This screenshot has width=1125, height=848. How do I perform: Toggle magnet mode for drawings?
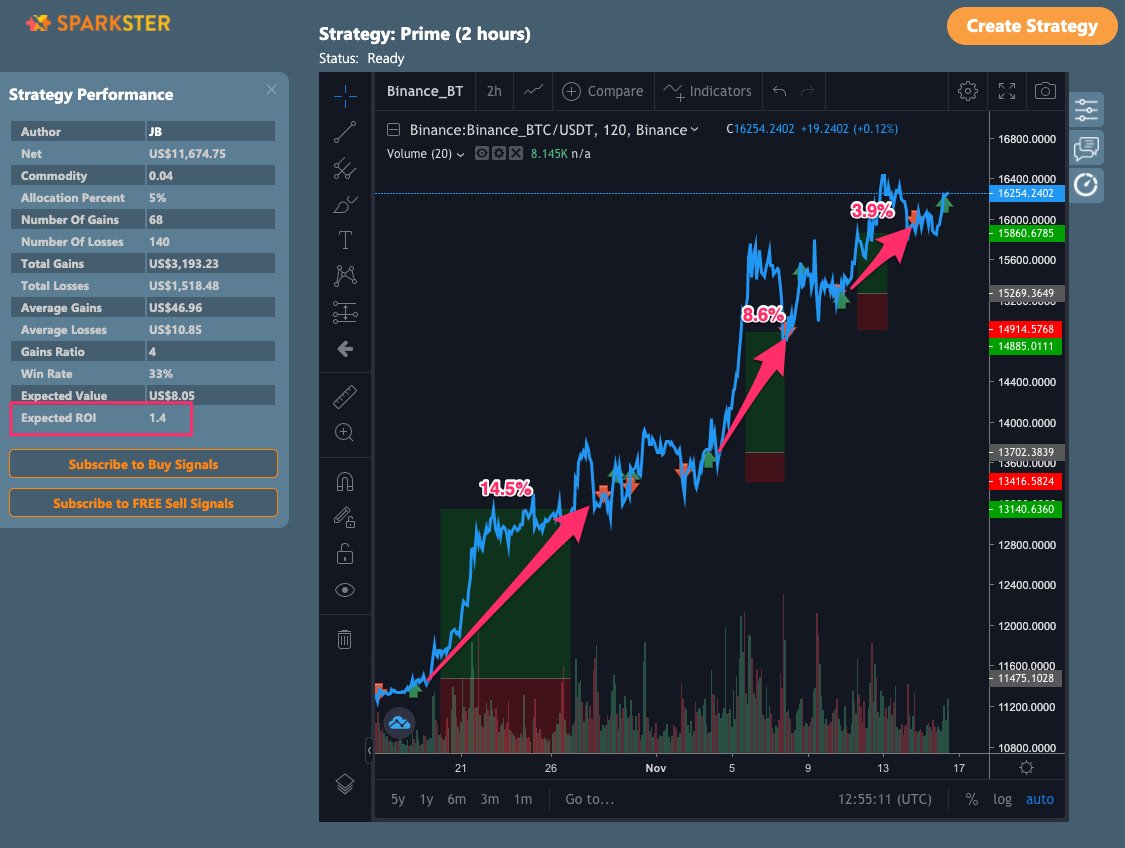345,481
